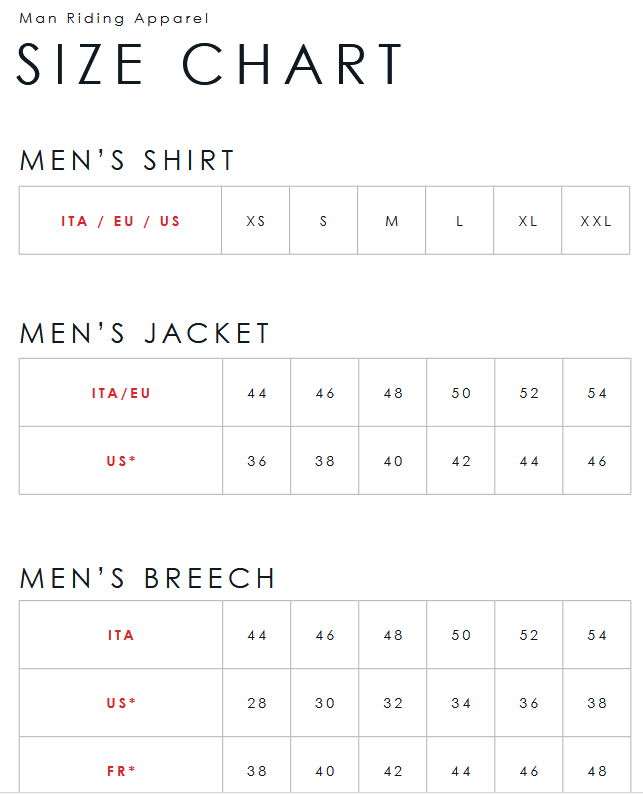
Task: Select breech US size 28 cell
Action: pos(257,703)
